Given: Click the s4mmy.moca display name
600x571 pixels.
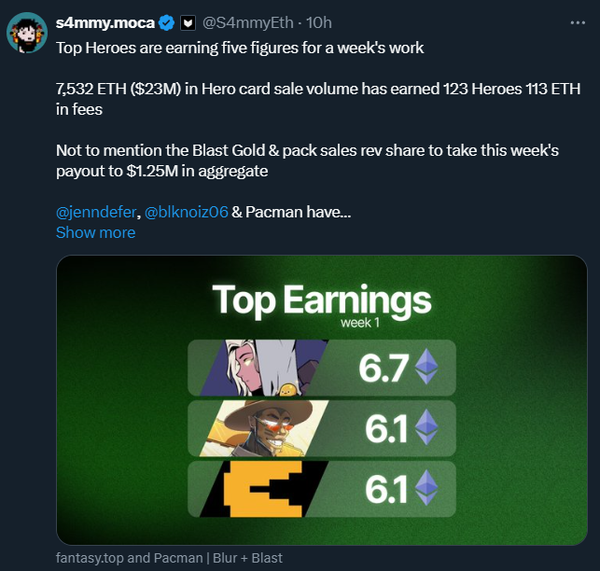Looking at the screenshot, I should (105, 22).
